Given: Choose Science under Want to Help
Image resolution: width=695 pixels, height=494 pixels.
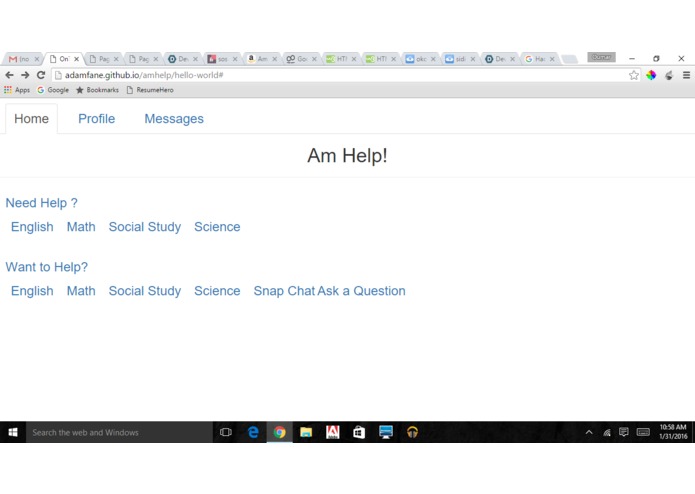Looking at the screenshot, I should coord(217,291).
